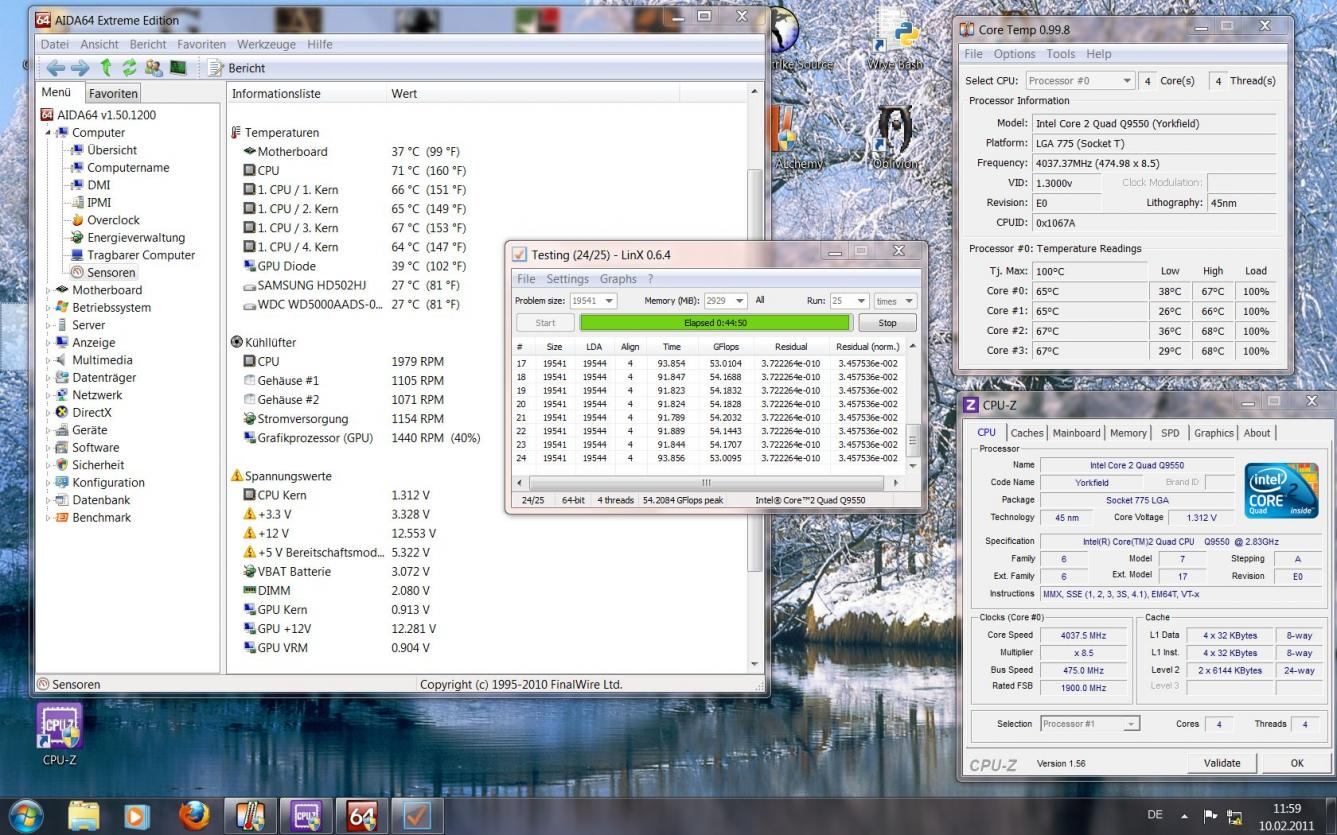1337x835 pixels.
Task: Open the Memory (MiB) dropdown in LinX
Action: [x=726, y=300]
